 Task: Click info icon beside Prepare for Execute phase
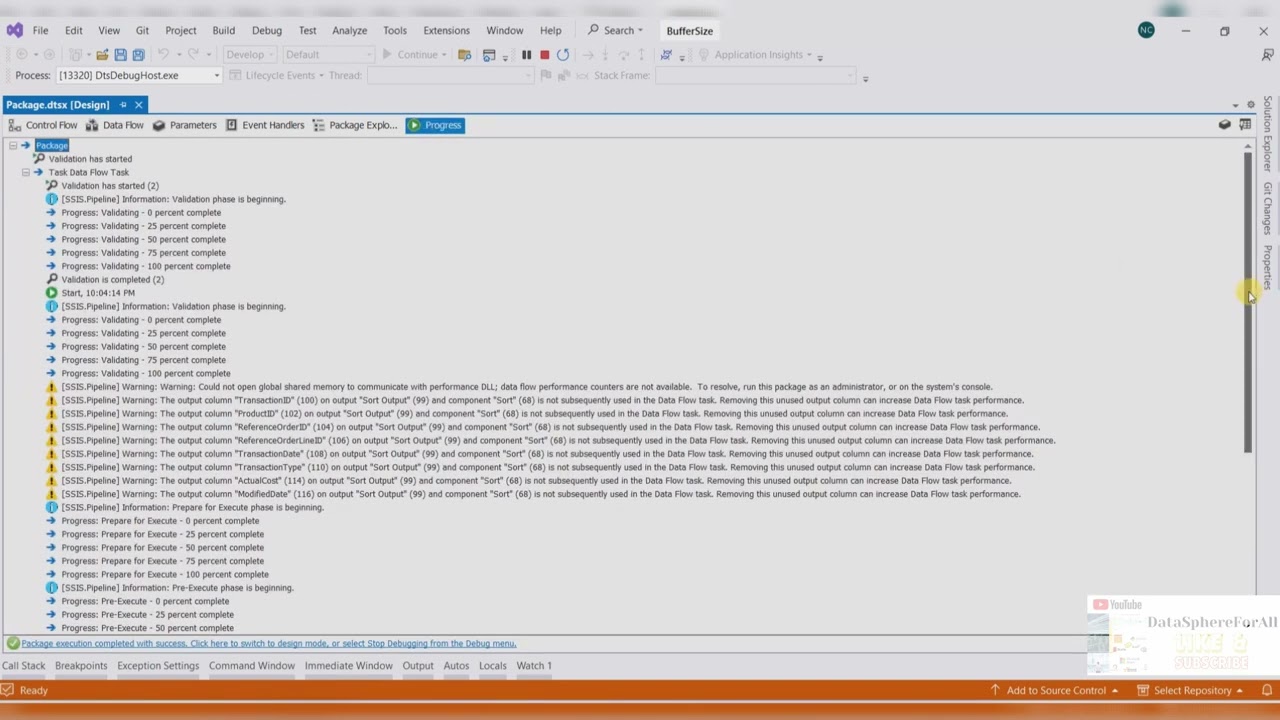click(x=52, y=507)
